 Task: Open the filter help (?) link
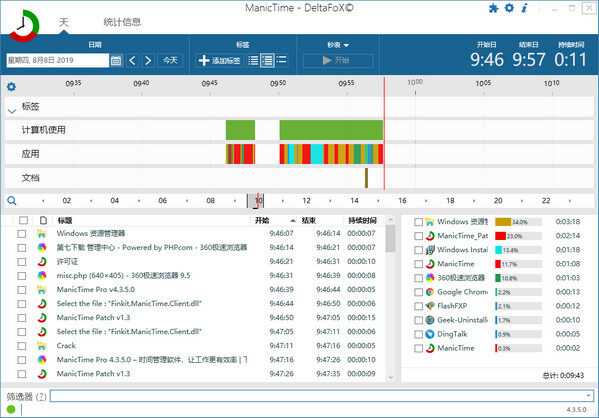point(41,397)
